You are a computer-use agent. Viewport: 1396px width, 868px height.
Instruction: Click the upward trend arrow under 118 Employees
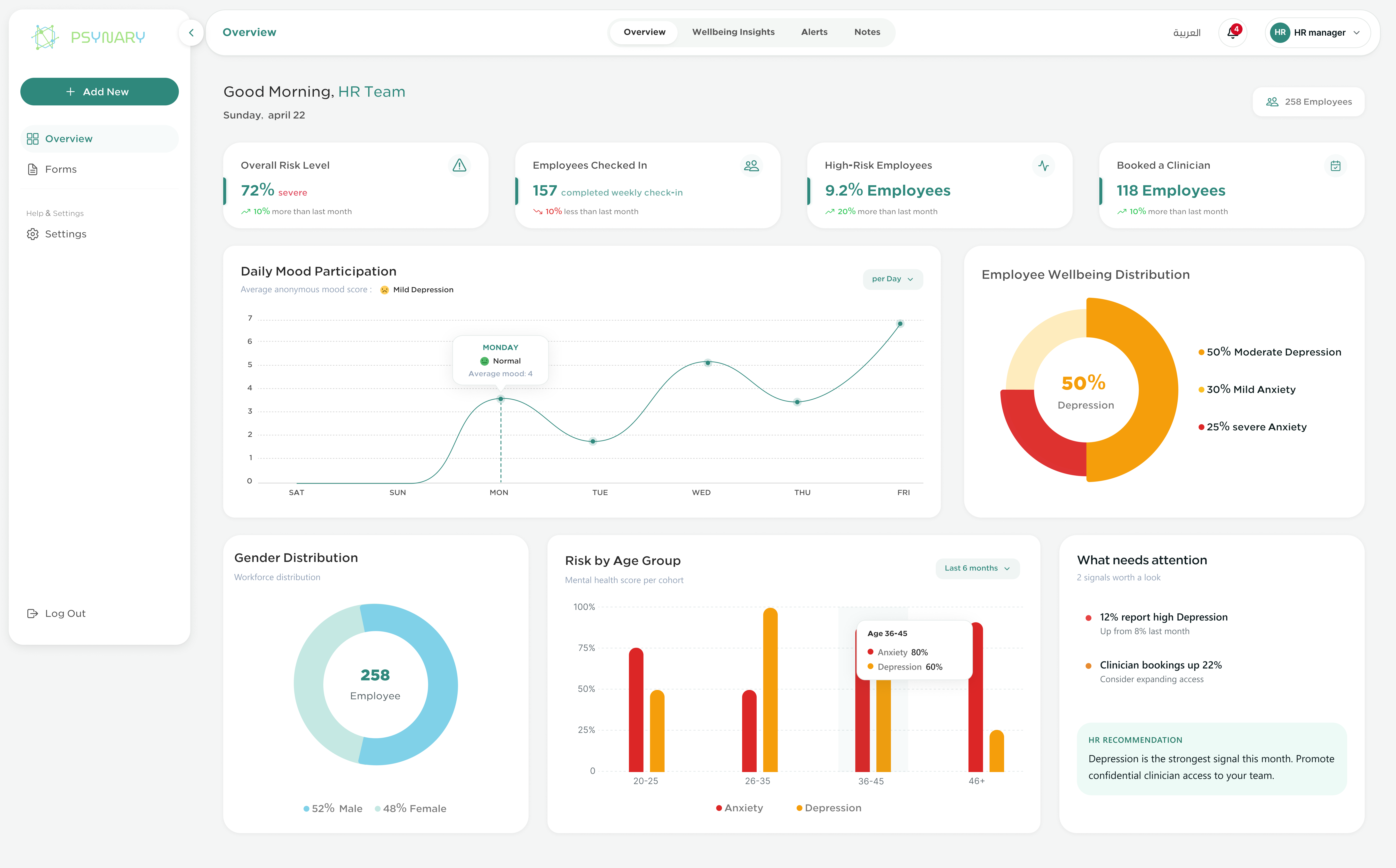coord(1122,212)
